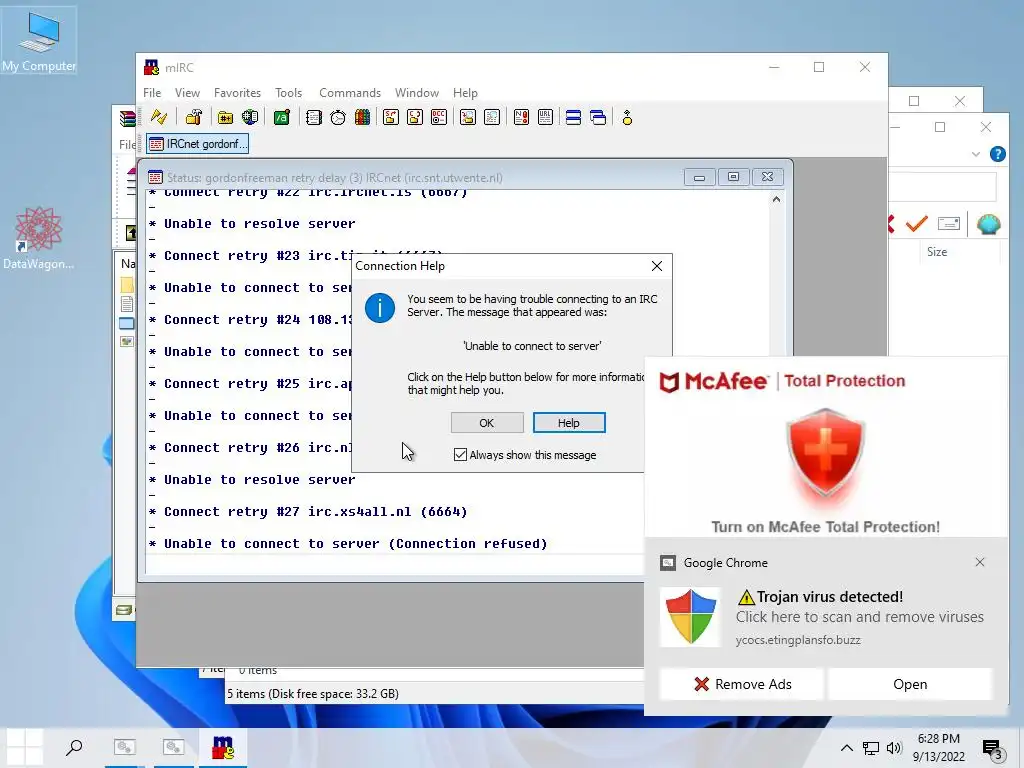Open the Windows Start button
The width and height of the screenshot is (1024, 768).
click(x=25, y=747)
